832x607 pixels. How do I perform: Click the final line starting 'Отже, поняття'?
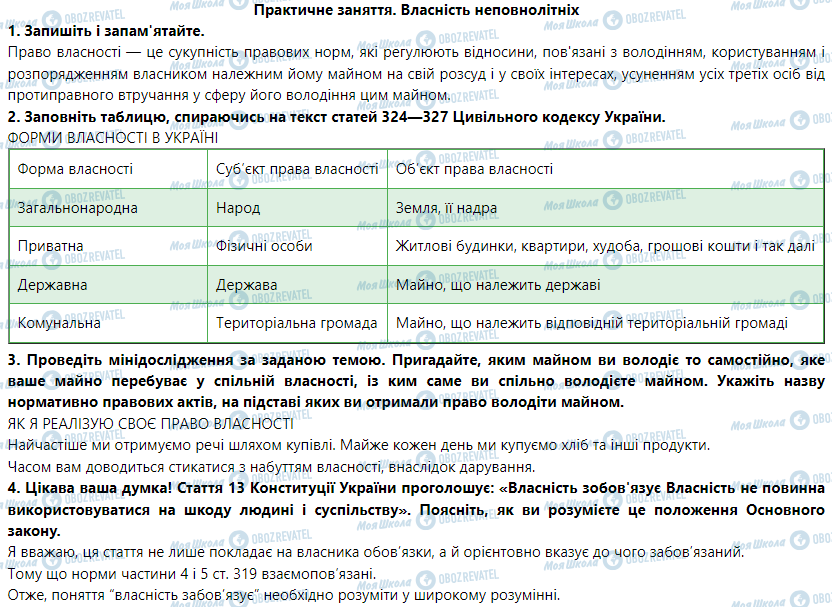(x=284, y=596)
